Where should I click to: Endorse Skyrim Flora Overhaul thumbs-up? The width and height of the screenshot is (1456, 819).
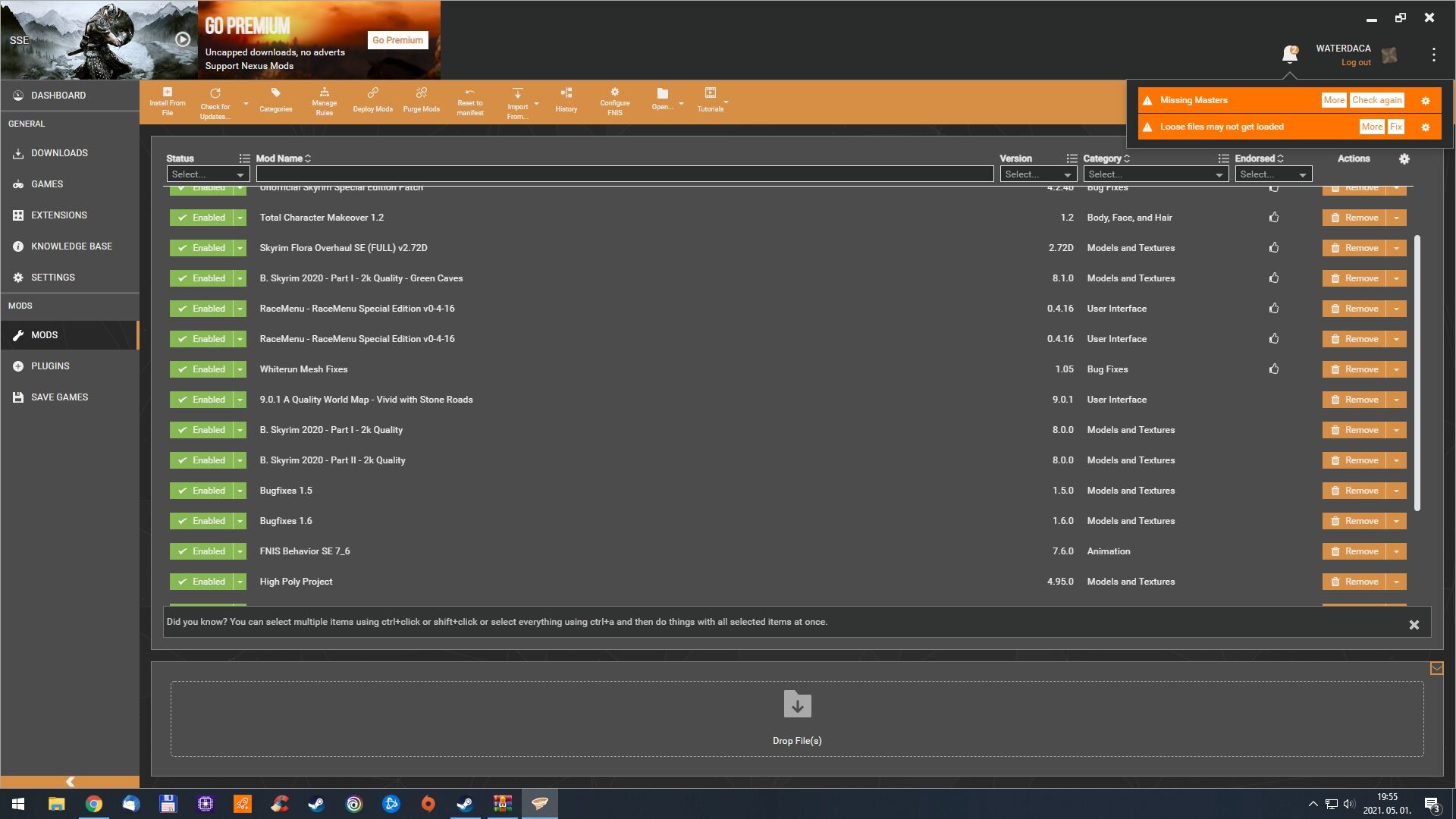1274,248
